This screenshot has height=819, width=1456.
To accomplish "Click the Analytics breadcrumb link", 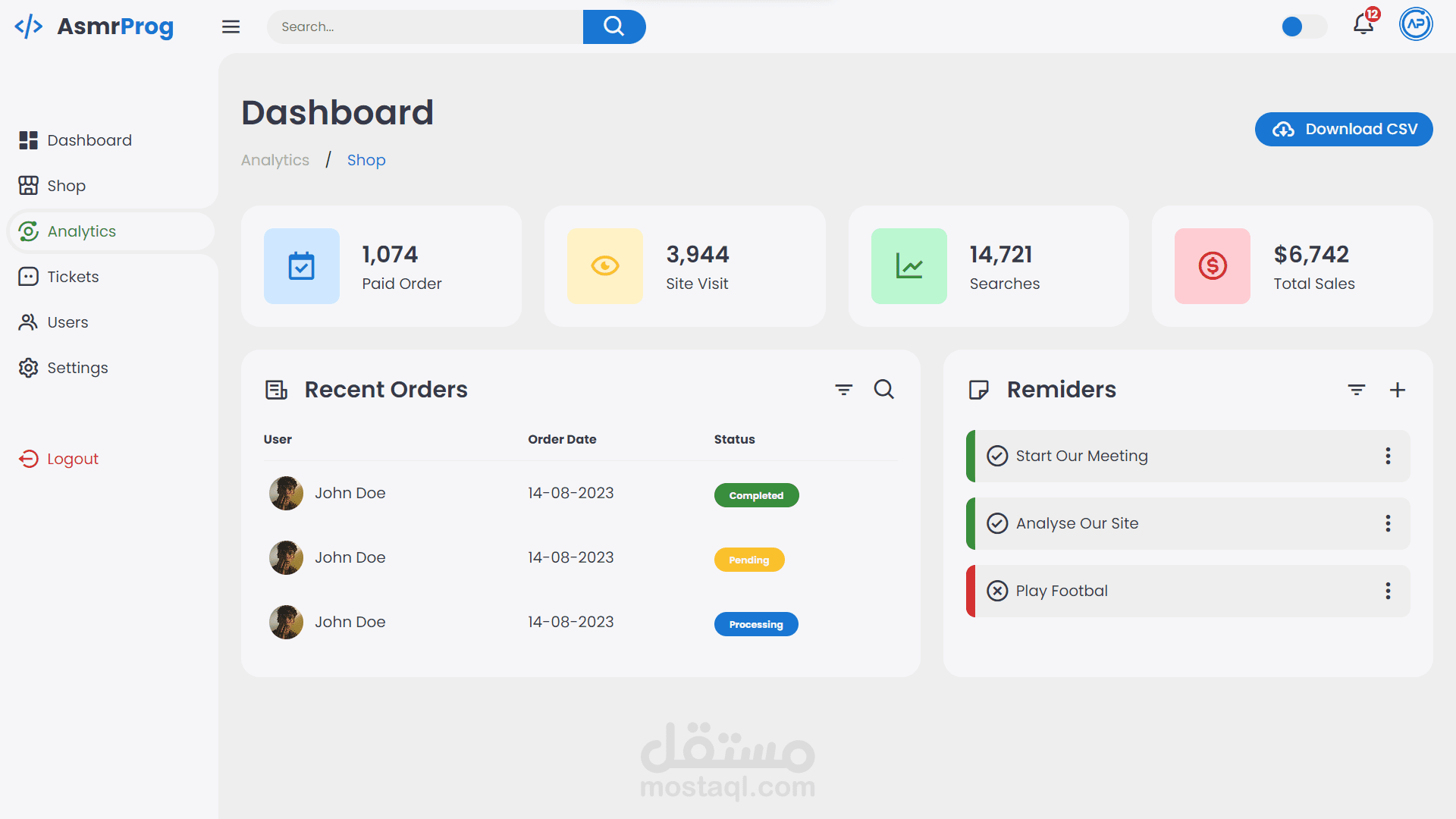I will point(275,160).
